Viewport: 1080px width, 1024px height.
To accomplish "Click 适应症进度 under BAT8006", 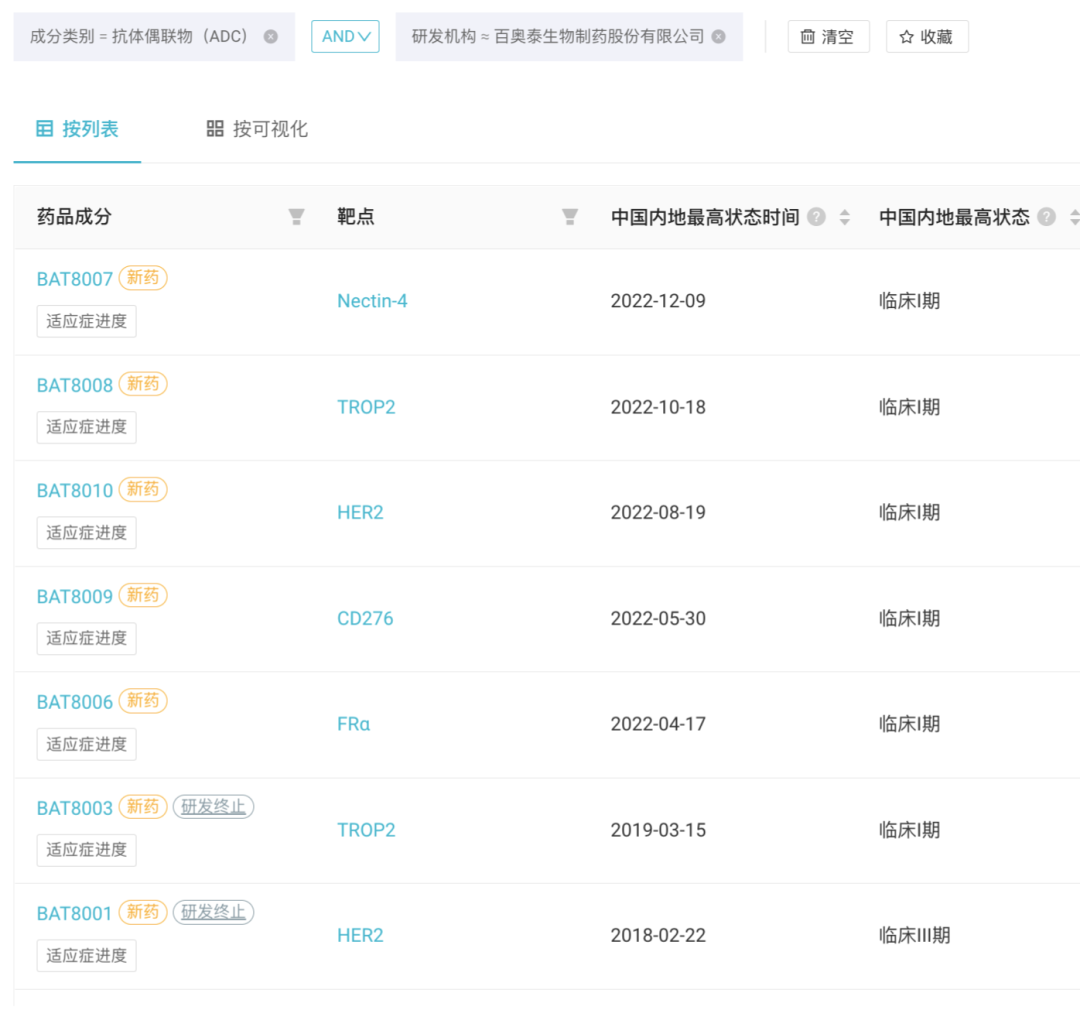I will pos(86,744).
